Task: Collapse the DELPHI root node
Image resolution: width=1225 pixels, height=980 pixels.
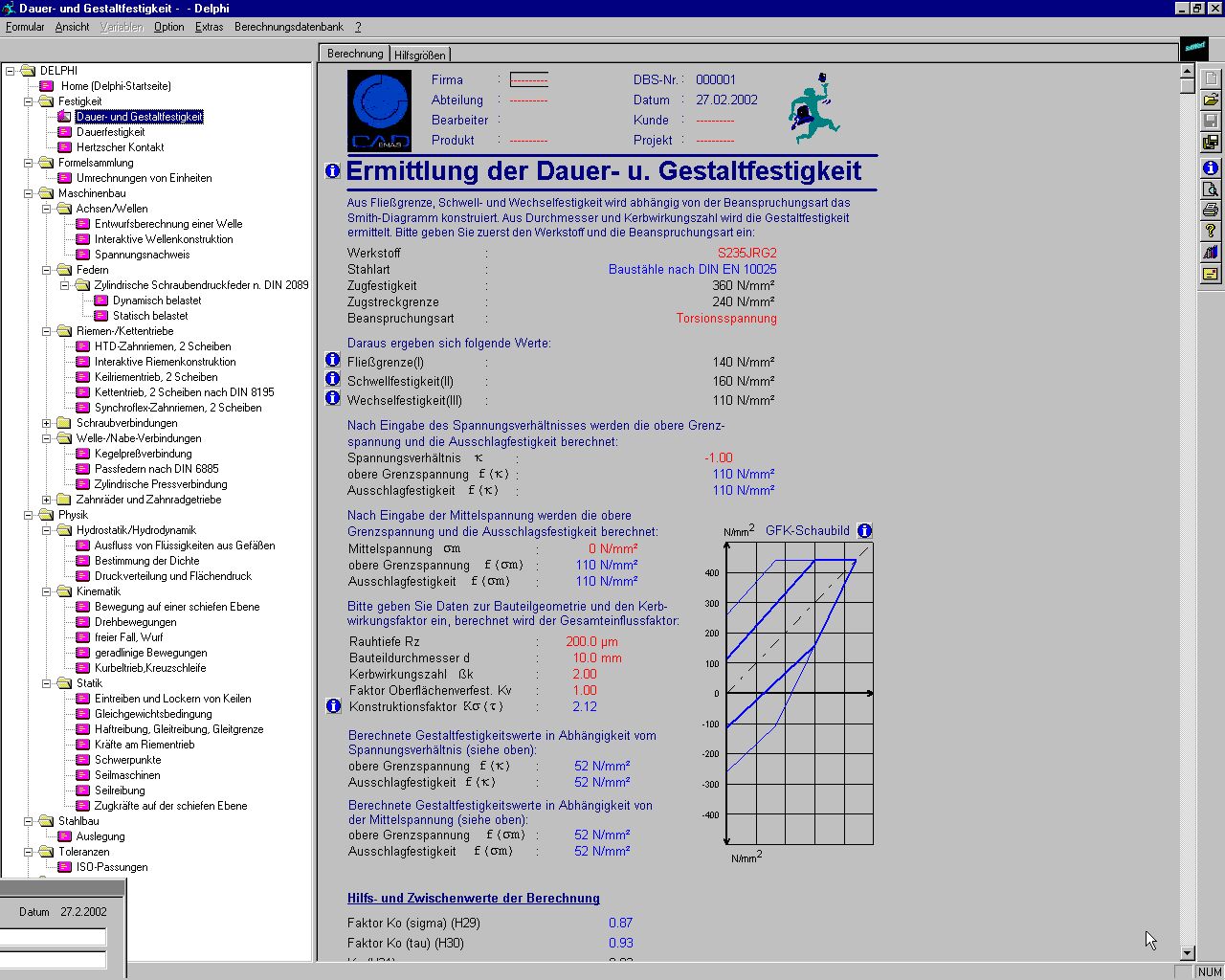Action: [10, 71]
